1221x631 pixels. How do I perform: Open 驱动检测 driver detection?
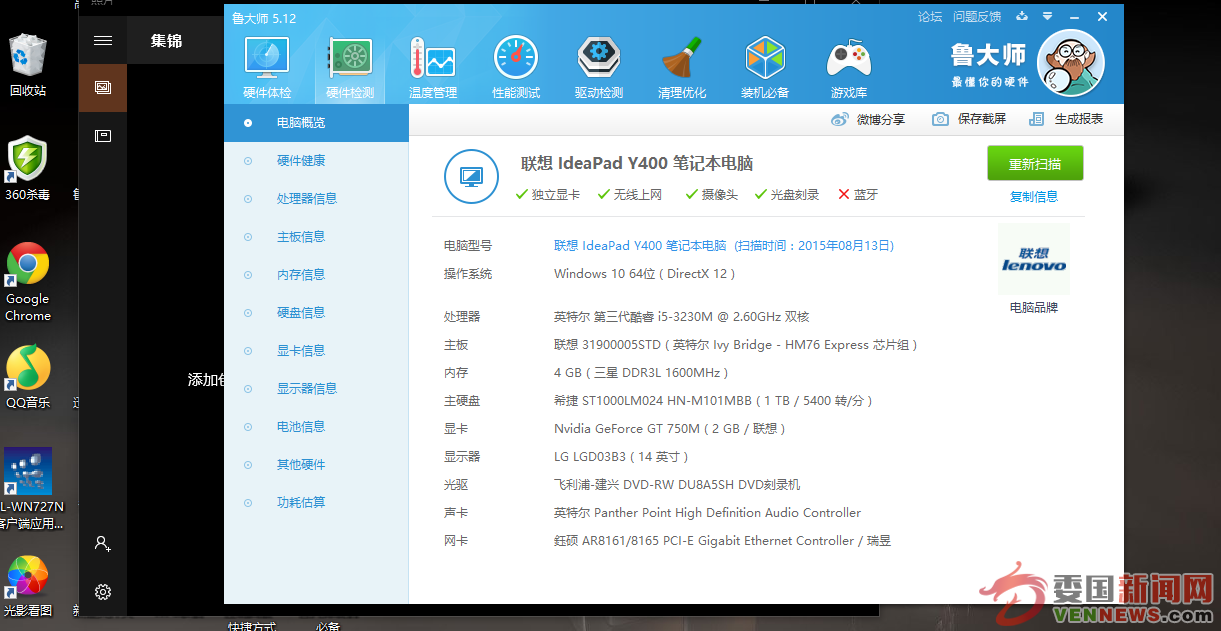[x=599, y=68]
